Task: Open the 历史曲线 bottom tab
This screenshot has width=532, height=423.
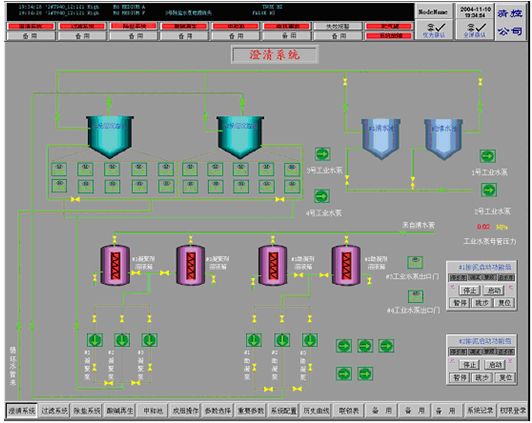Action: pos(316,411)
